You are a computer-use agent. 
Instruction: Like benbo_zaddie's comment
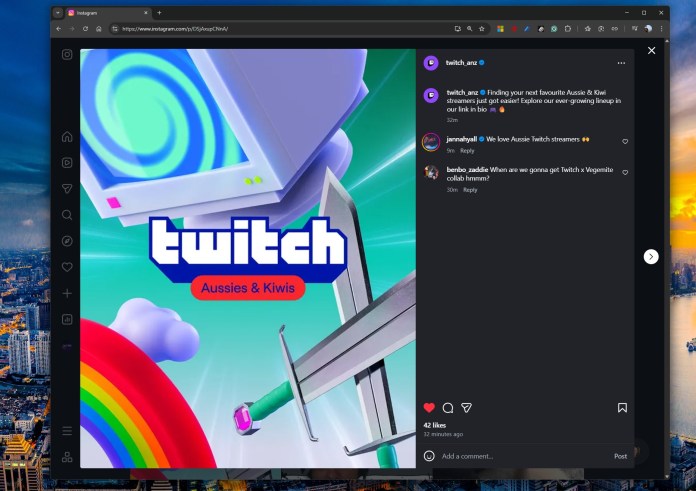click(x=625, y=172)
